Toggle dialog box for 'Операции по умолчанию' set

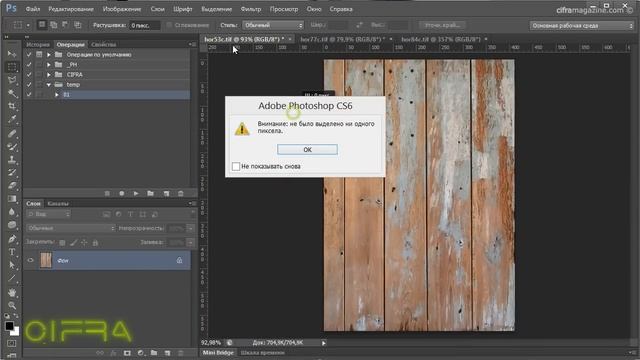[39, 54]
